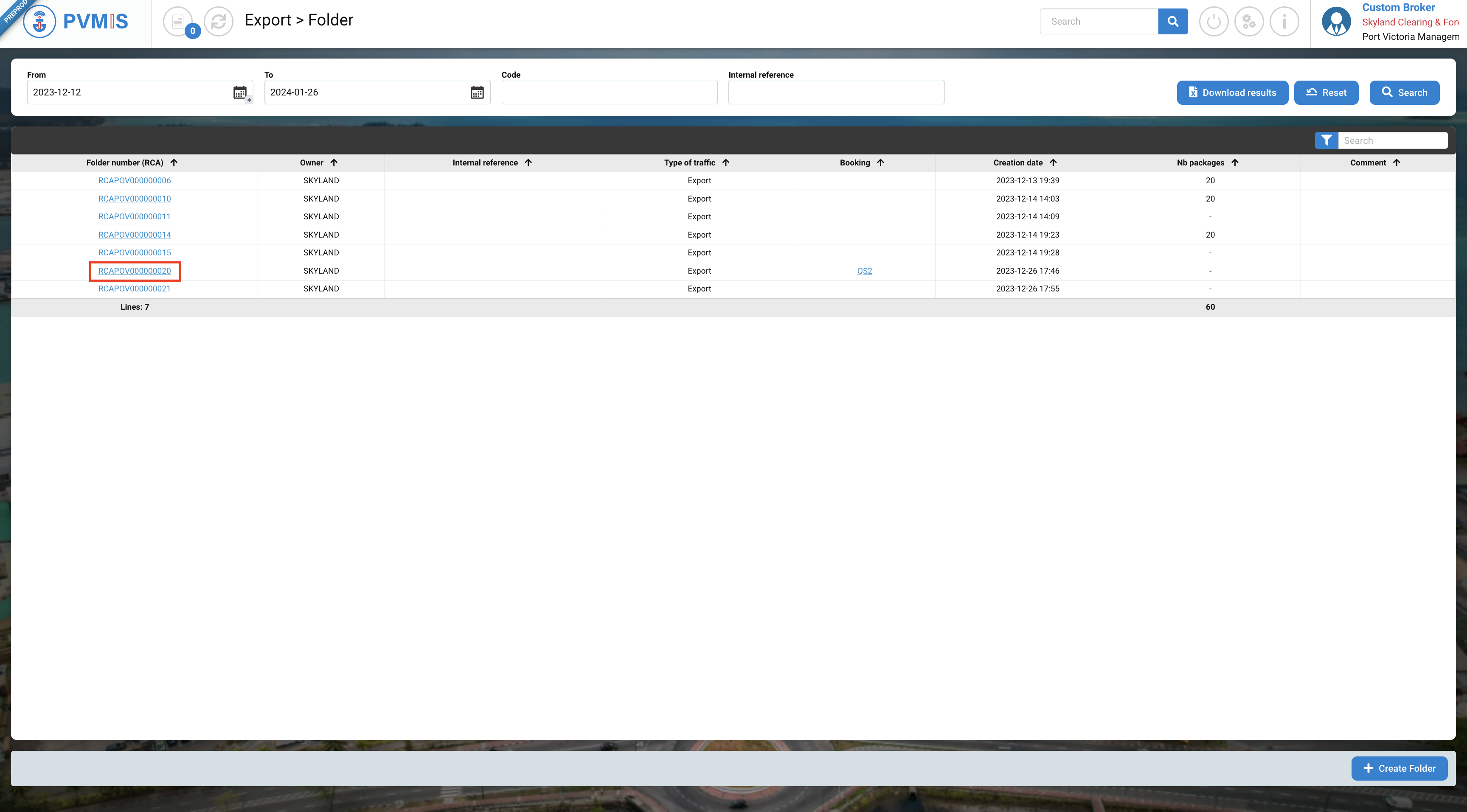Click the Reset button
Viewport: 1467px width, 812px height.
(x=1326, y=93)
